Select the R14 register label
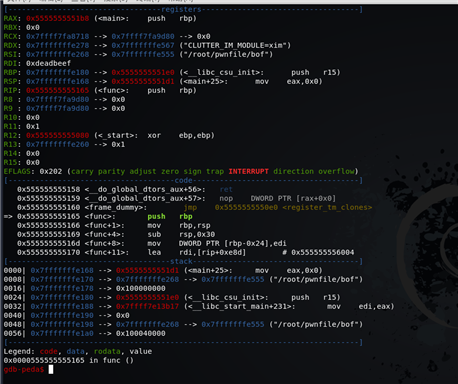Image resolution: width=458 pixels, height=384 pixels. 12,153
